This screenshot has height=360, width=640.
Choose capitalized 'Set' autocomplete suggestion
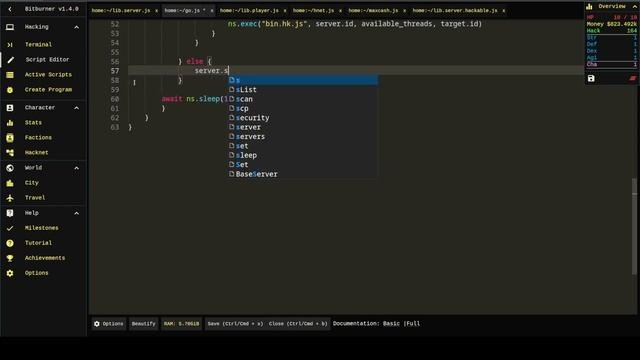pyautogui.click(x=303, y=165)
